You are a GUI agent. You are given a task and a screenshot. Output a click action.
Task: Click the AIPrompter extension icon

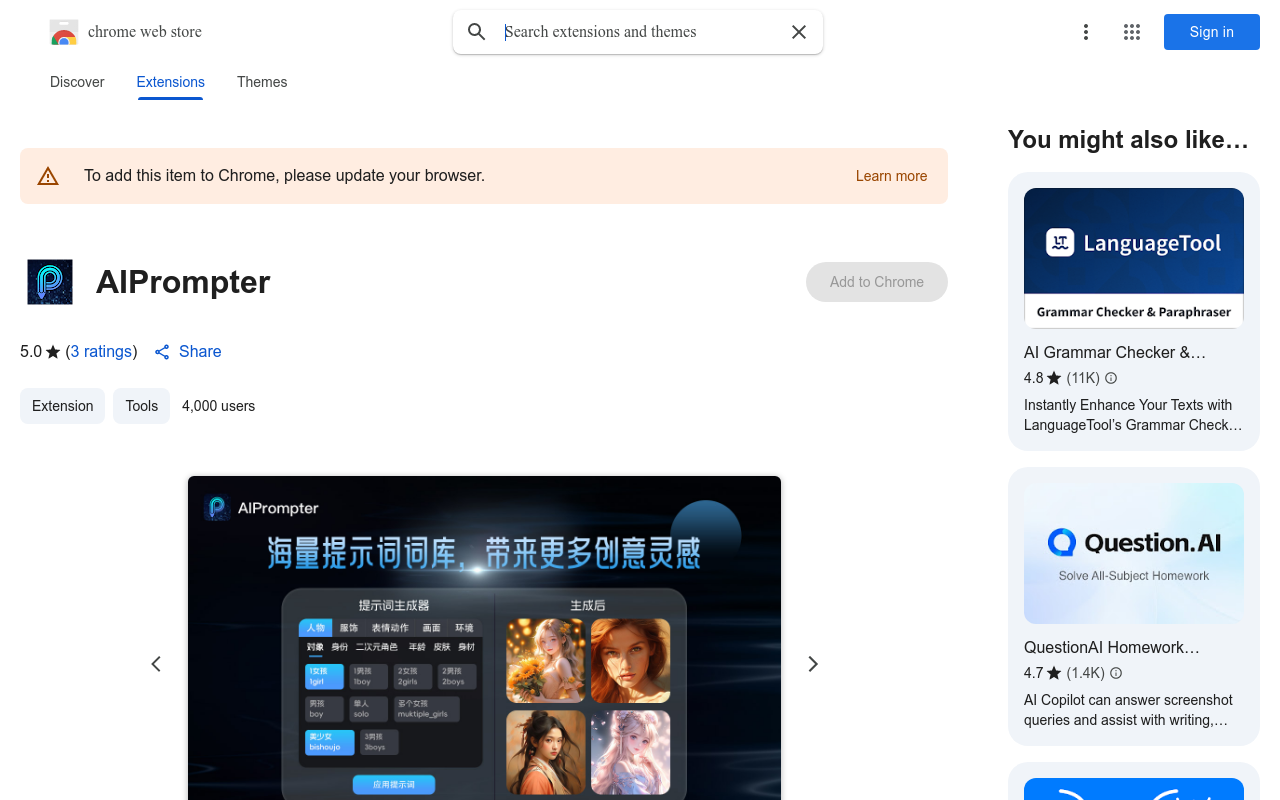(x=50, y=282)
